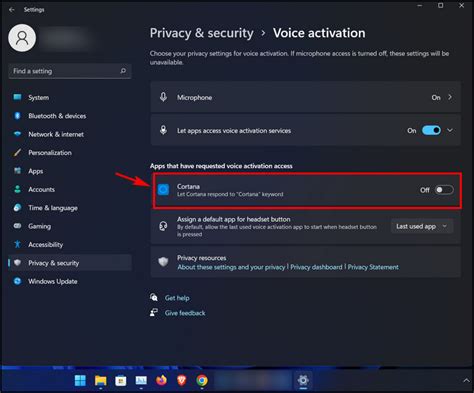
Task: Open the Last used app dropdown
Action: [x=422, y=226]
